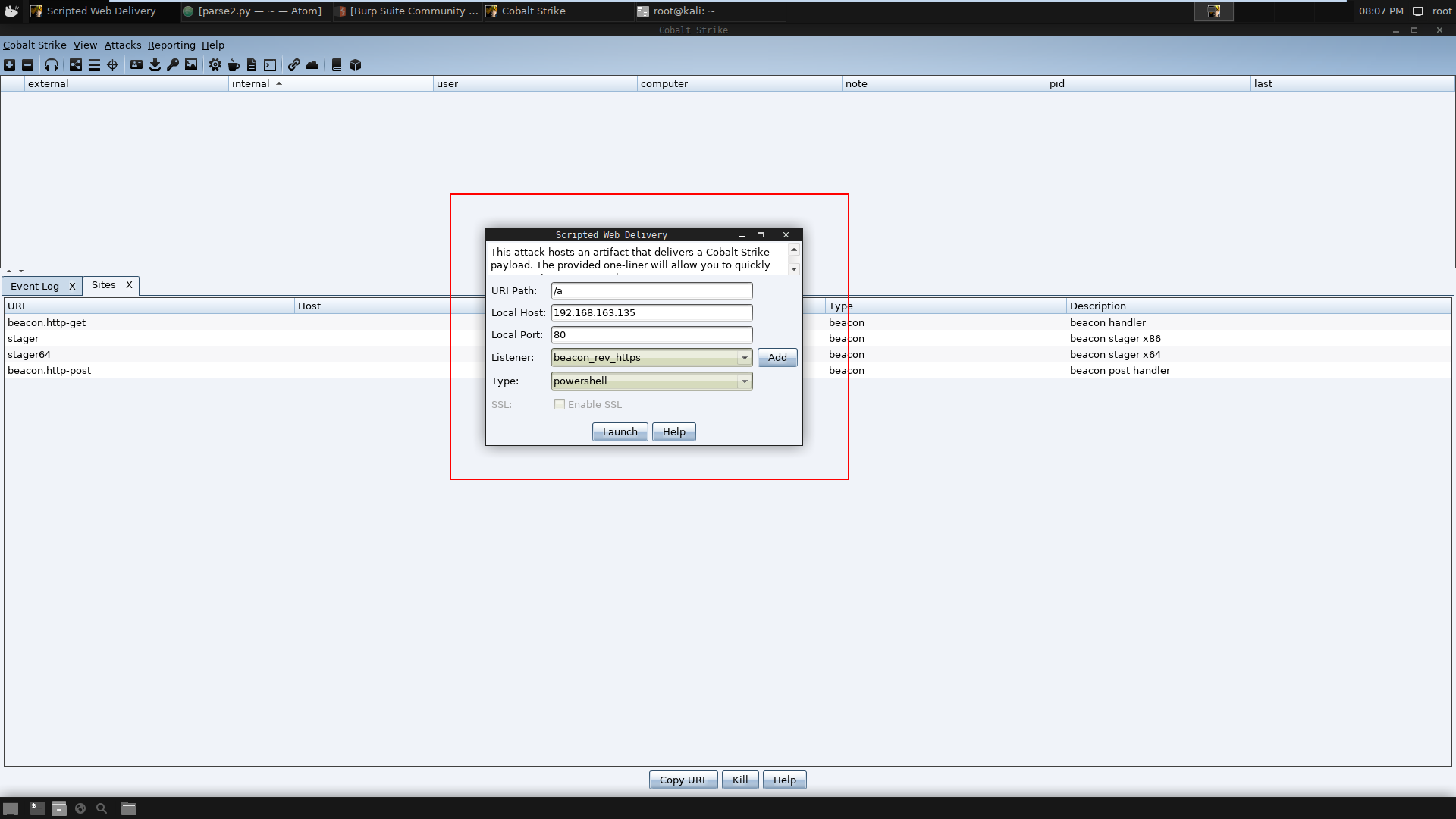Click the Local Host input field
The height and width of the screenshot is (819, 1456).
point(651,313)
